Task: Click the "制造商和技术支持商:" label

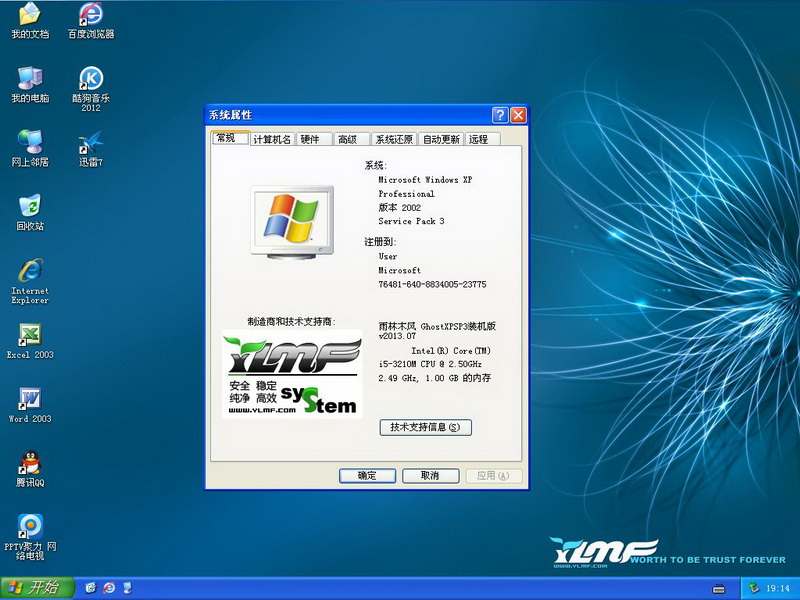Action: [x=291, y=321]
